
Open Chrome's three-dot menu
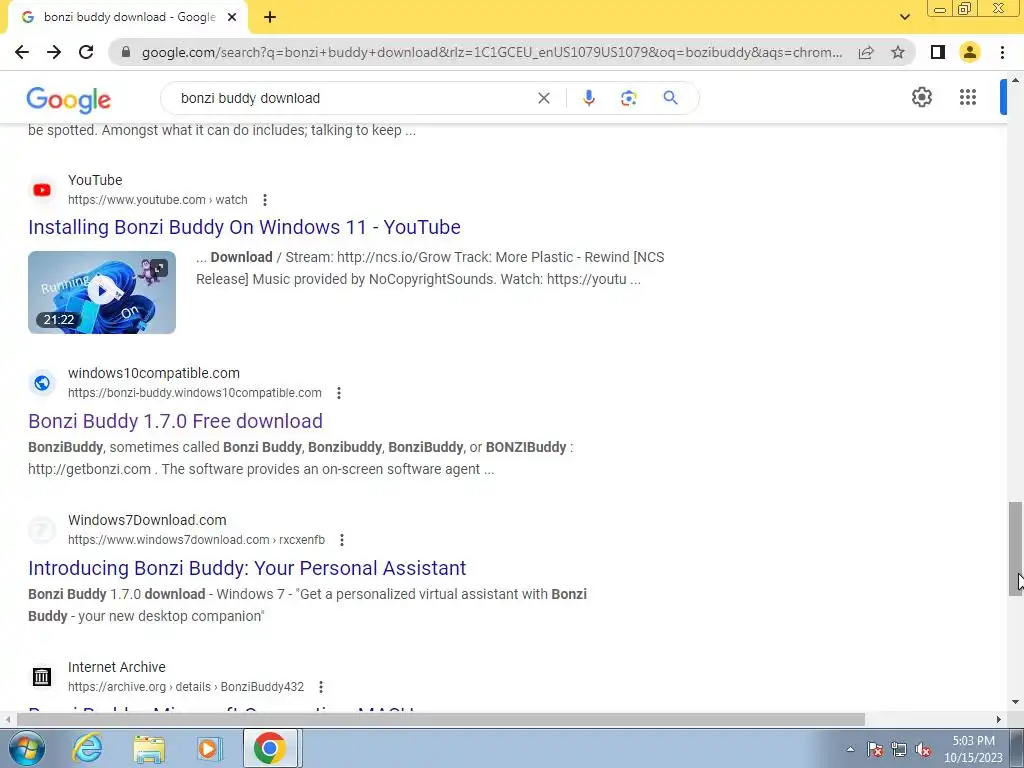[x=1002, y=52]
